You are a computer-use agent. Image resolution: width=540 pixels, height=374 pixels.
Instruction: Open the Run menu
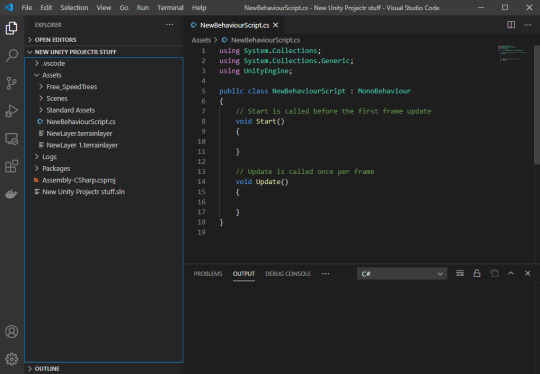pos(143,8)
